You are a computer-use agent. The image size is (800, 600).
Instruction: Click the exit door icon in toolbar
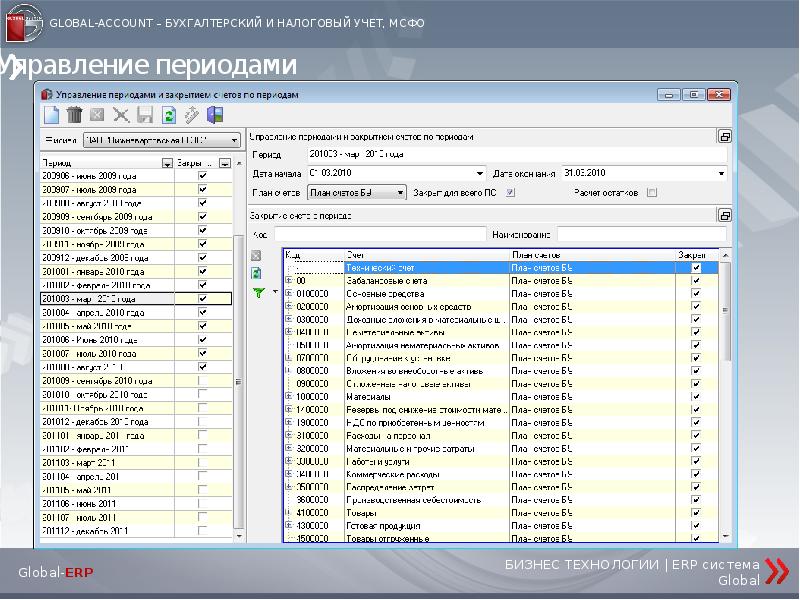click(215, 115)
